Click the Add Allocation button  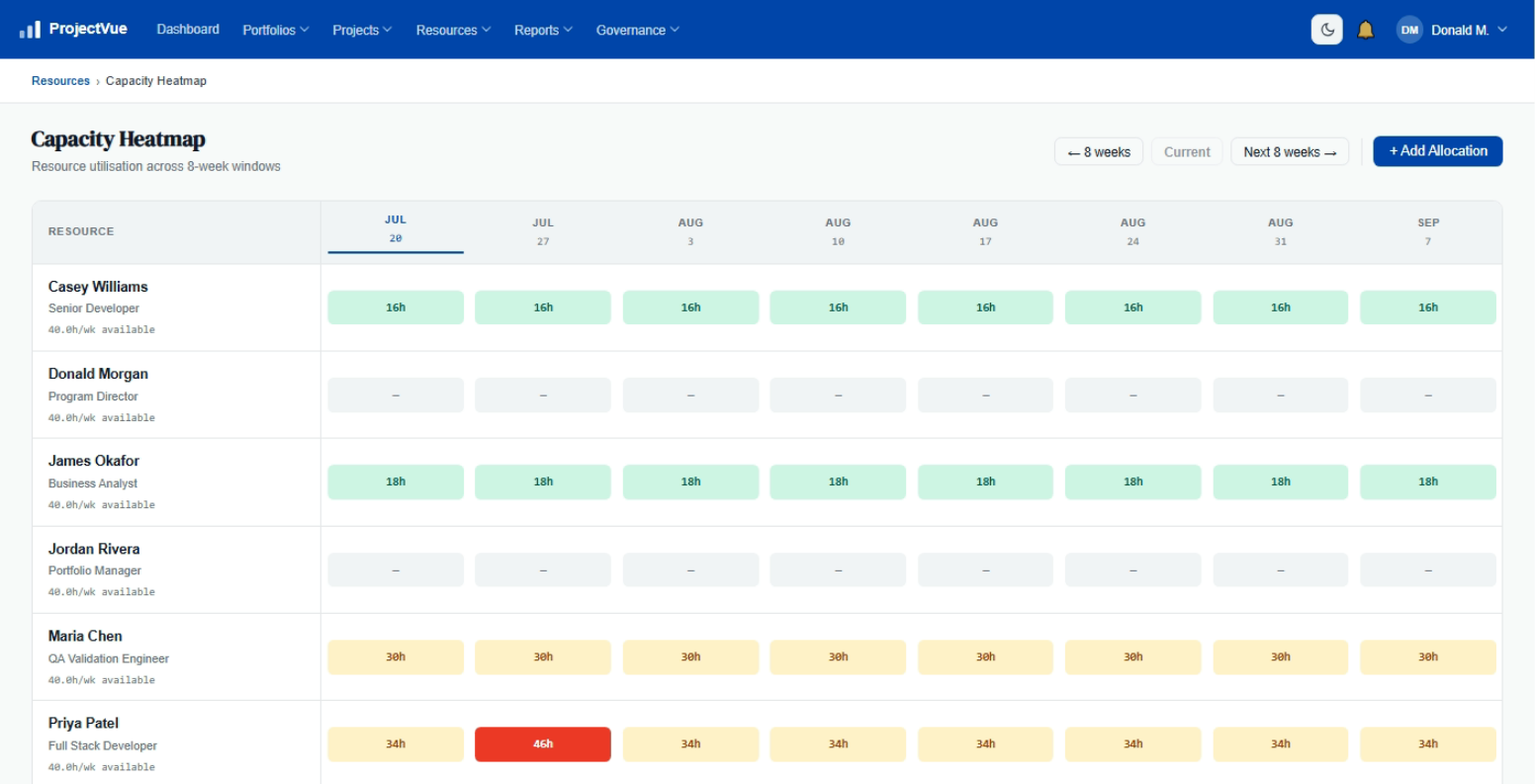pyautogui.click(x=1438, y=151)
